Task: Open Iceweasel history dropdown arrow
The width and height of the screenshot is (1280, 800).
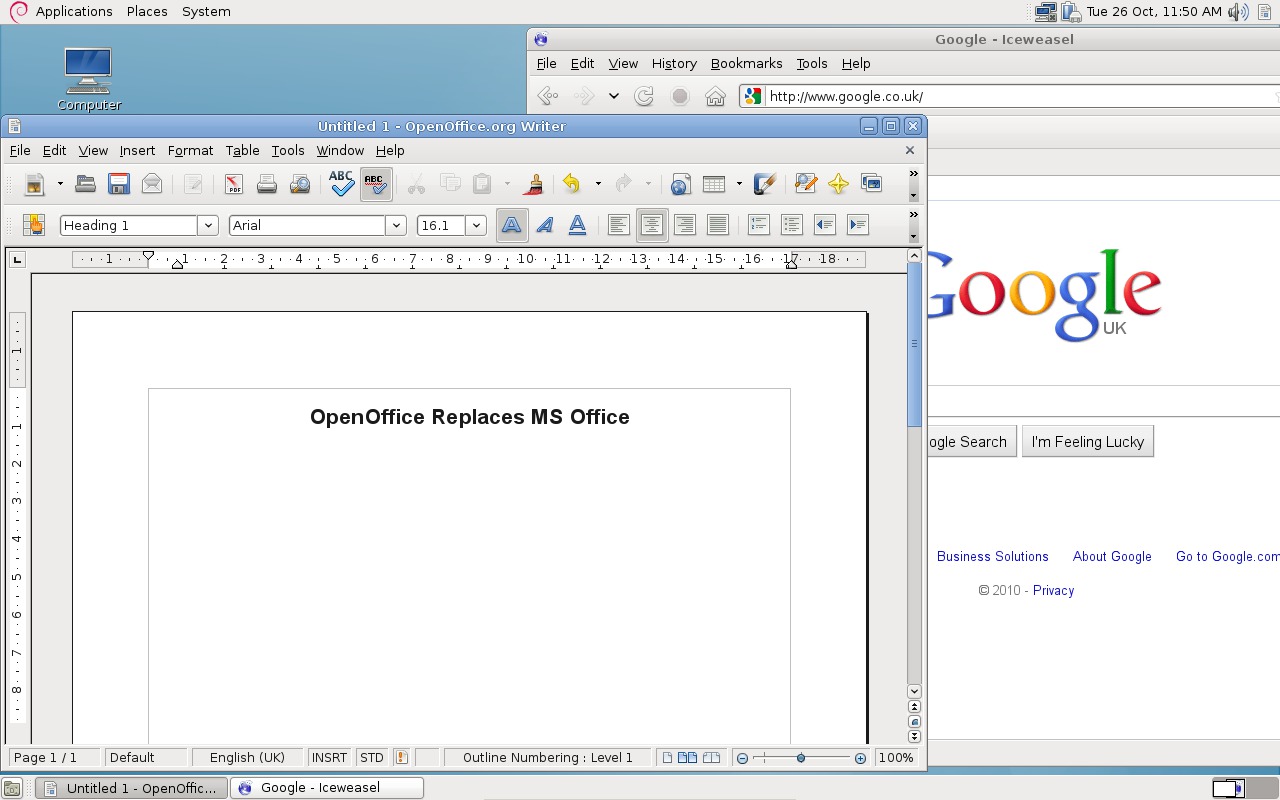Action: (x=613, y=96)
